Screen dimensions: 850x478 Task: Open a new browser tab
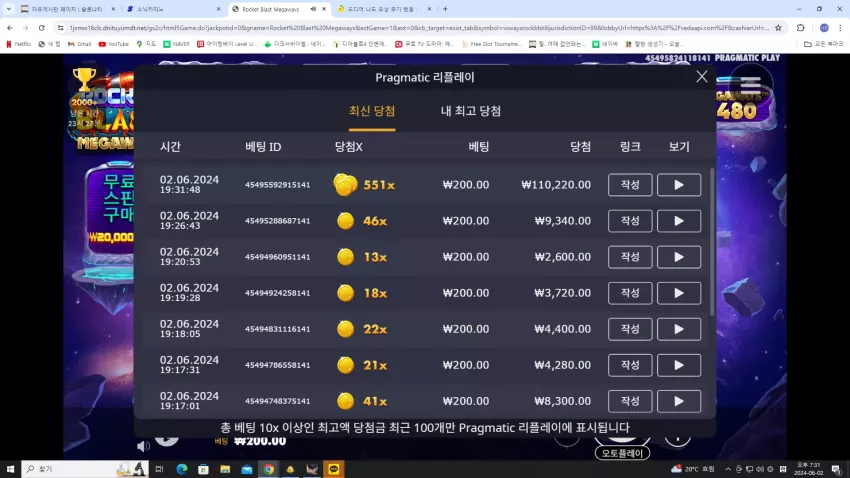[445, 9]
